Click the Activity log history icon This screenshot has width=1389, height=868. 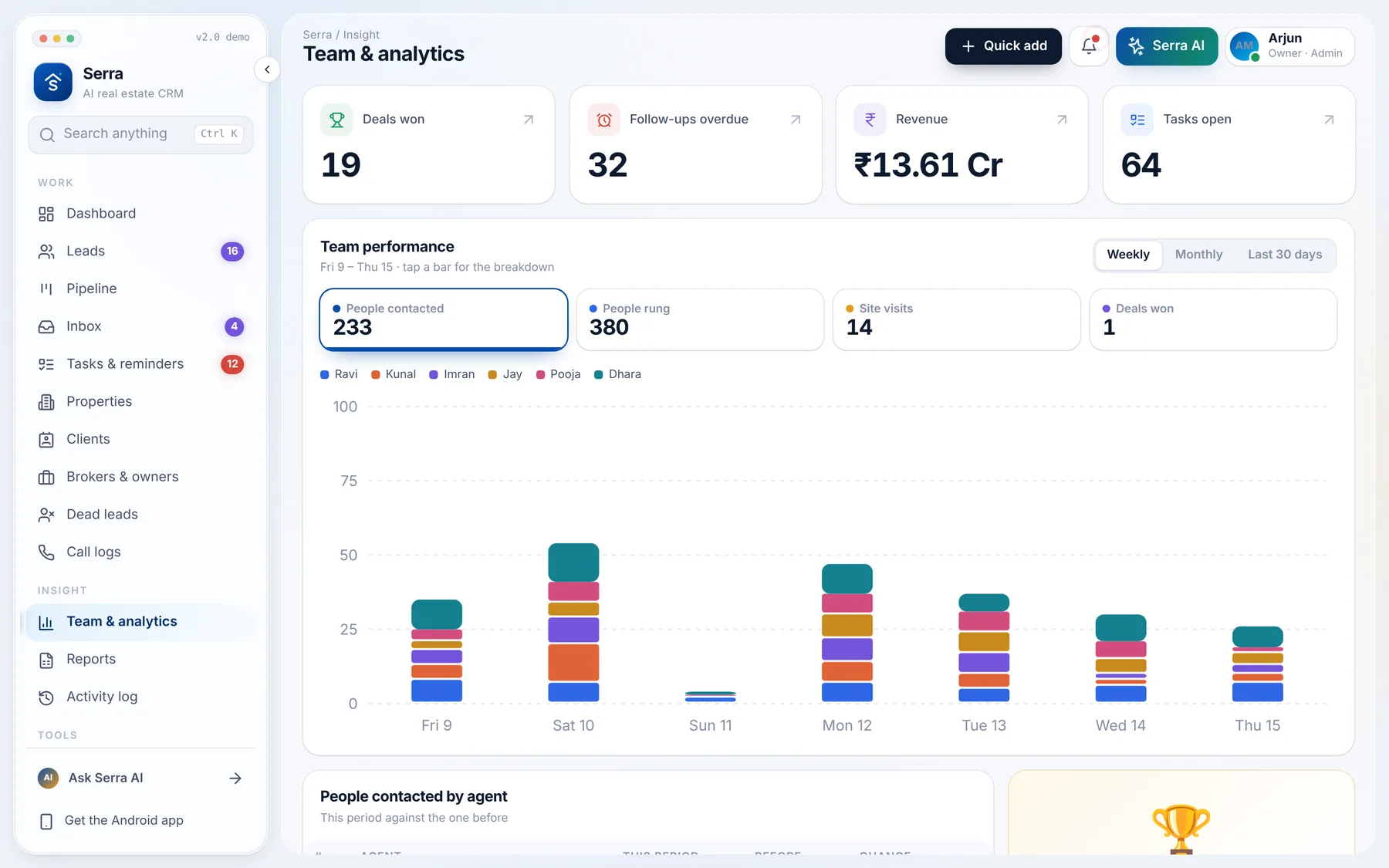click(x=46, y=697)
